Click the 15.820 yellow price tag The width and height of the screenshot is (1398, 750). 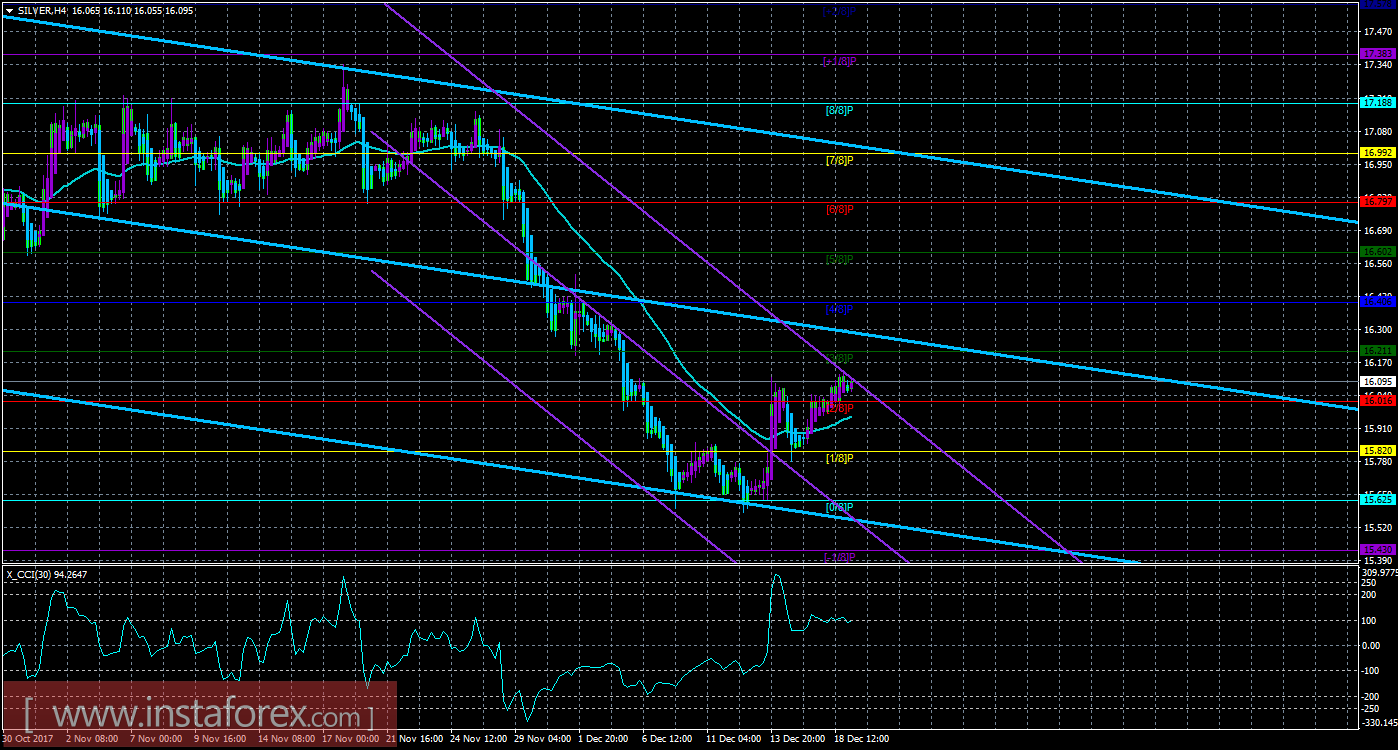[1376, 450]
